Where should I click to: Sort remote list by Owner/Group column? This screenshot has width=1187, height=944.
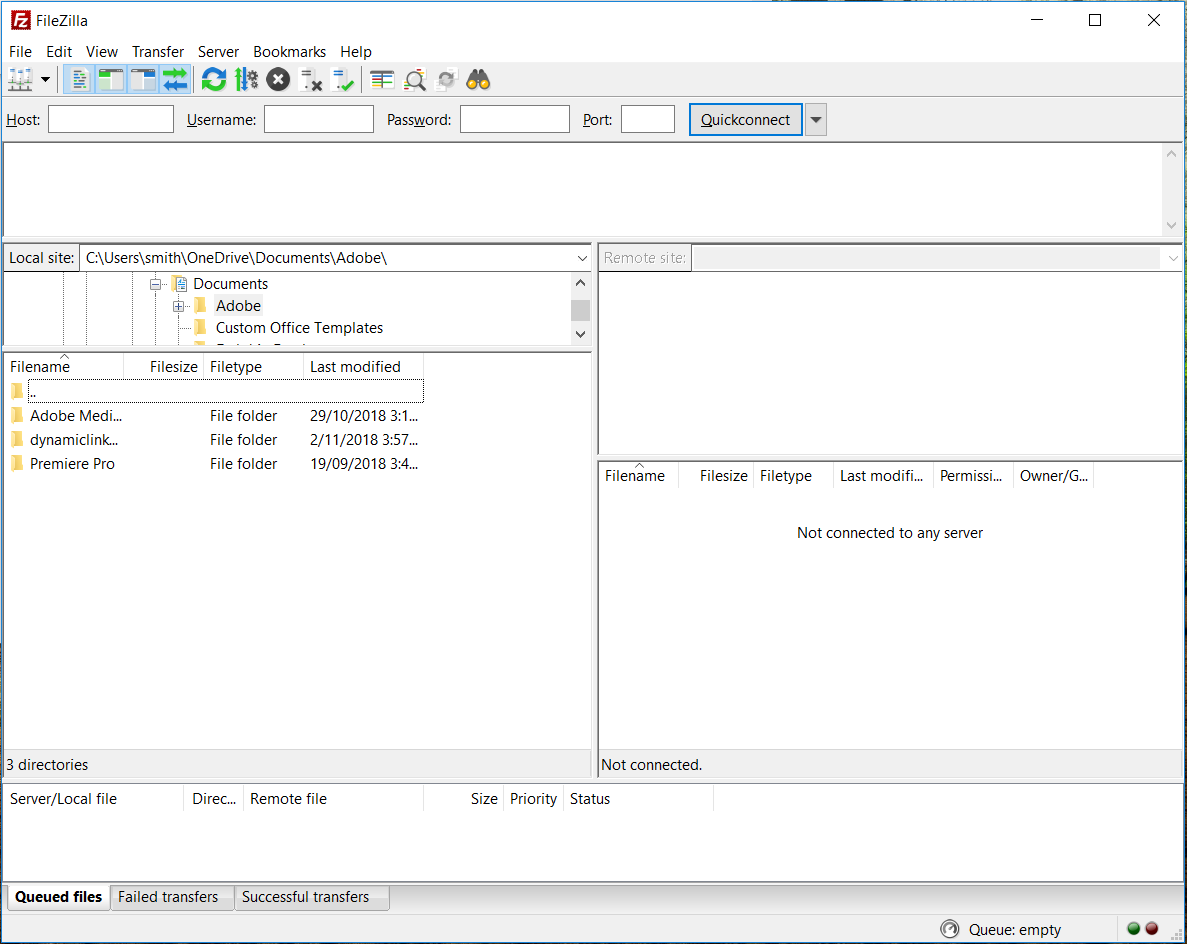1054,475
